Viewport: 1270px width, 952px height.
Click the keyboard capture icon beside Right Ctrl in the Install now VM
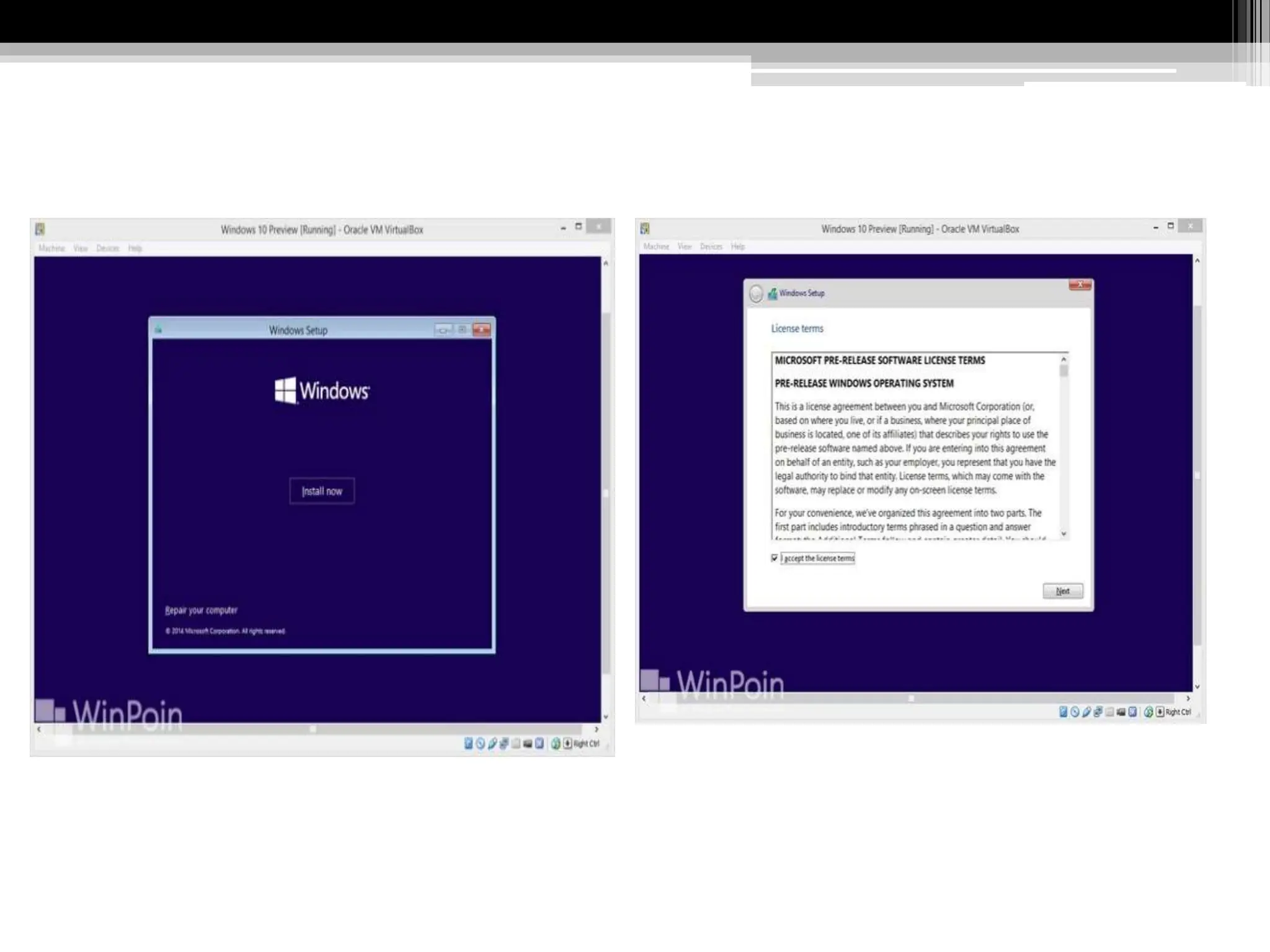(x=567, y=743)
